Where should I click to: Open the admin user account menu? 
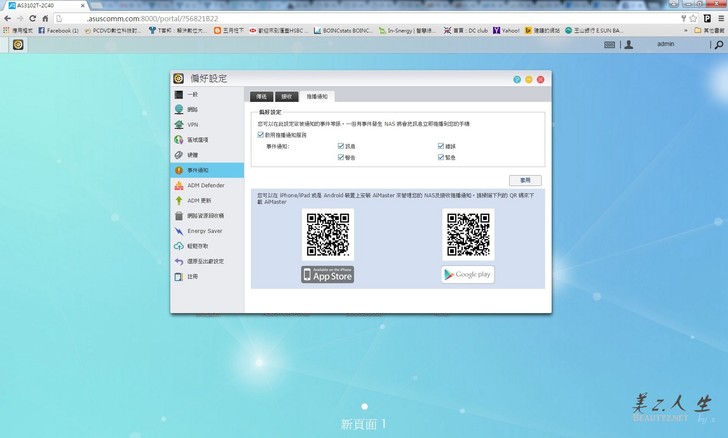point(665,44)
